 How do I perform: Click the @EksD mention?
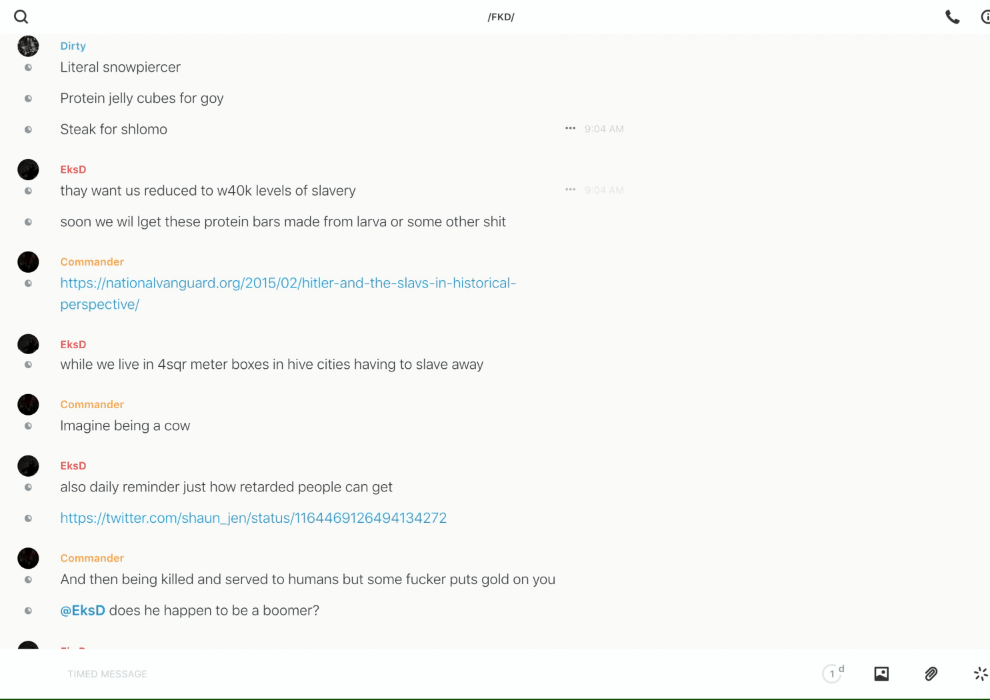click(x=82, y=610)
